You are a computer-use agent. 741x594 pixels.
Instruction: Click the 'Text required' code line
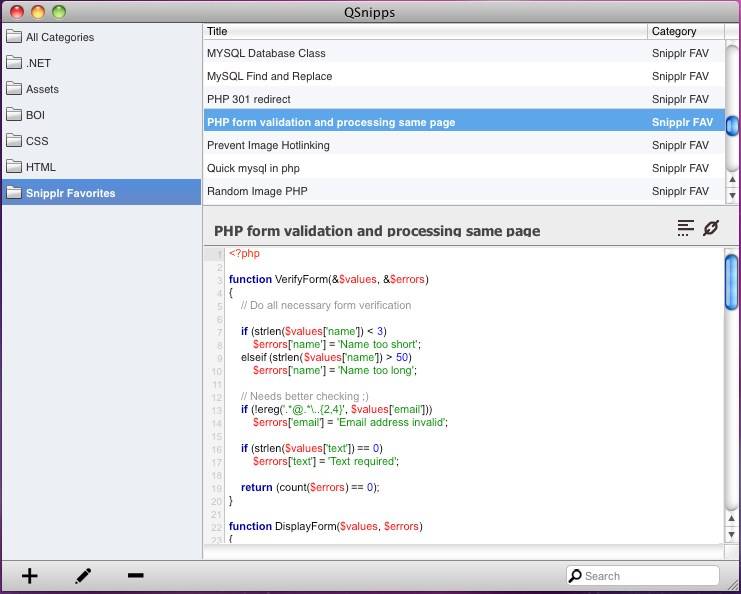(x=326, y=461)
